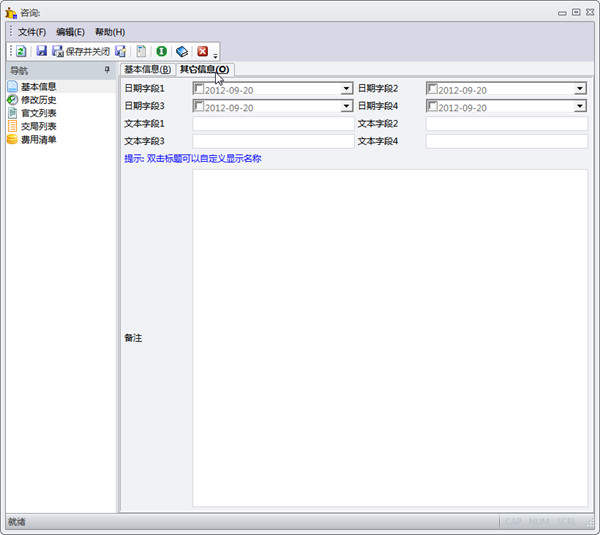Click the 文本字段4 label
Screen dimensions: 600x535
click(378, 141)
